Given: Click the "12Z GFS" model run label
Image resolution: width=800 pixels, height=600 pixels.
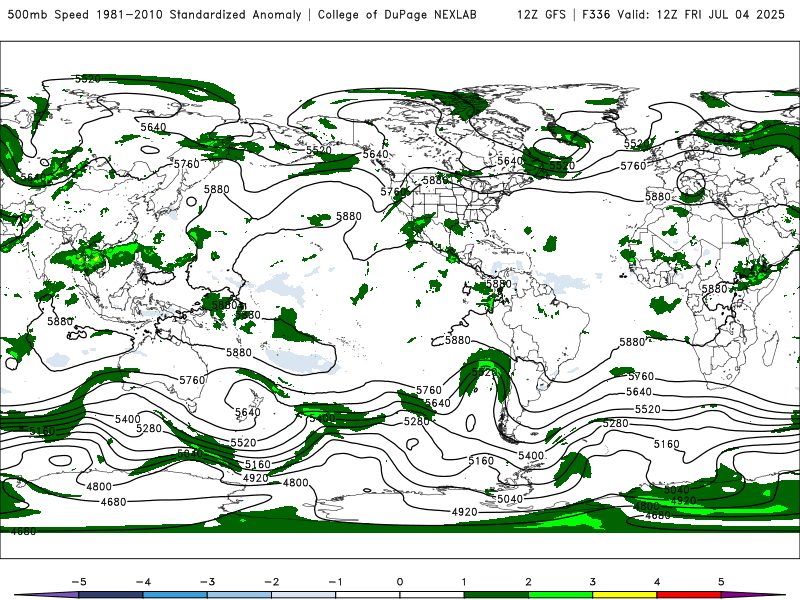Looking at the screenshot, I should pos(541,15).
